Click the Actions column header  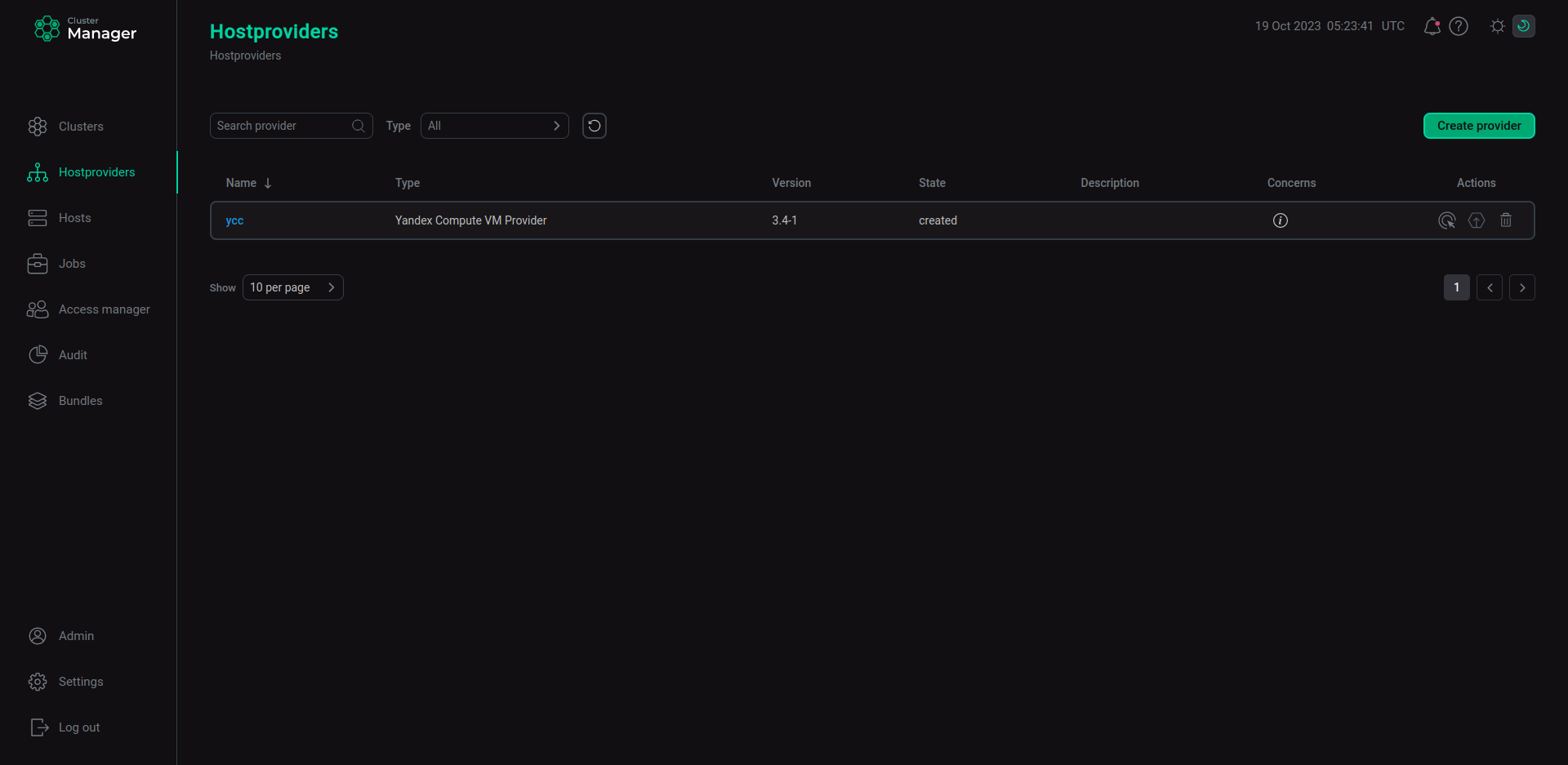coord(1477,183)
